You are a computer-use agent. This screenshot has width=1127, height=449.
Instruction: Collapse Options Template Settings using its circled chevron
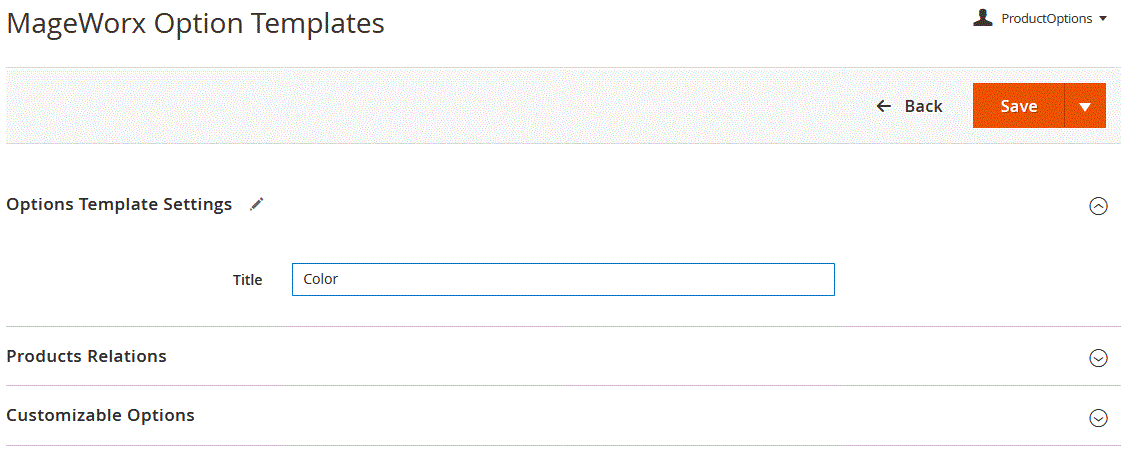point(1098,207)
